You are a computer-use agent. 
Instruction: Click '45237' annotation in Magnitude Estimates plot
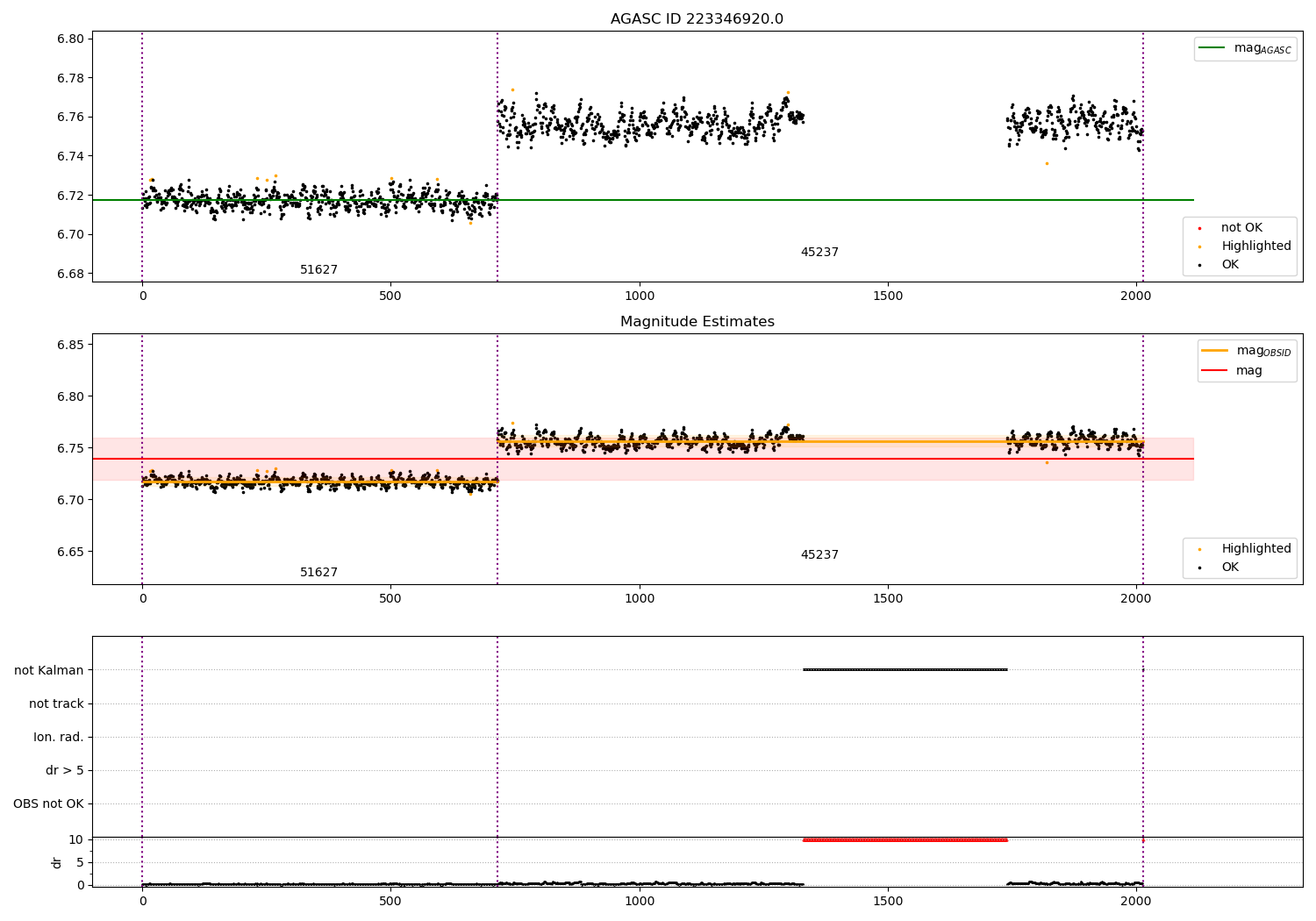[x=819, y=555]
